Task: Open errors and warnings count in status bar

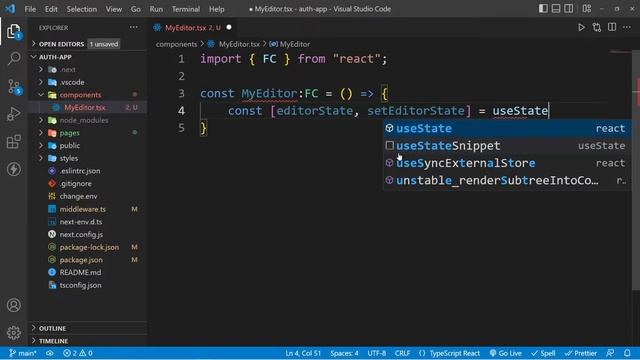Action: 78,353
